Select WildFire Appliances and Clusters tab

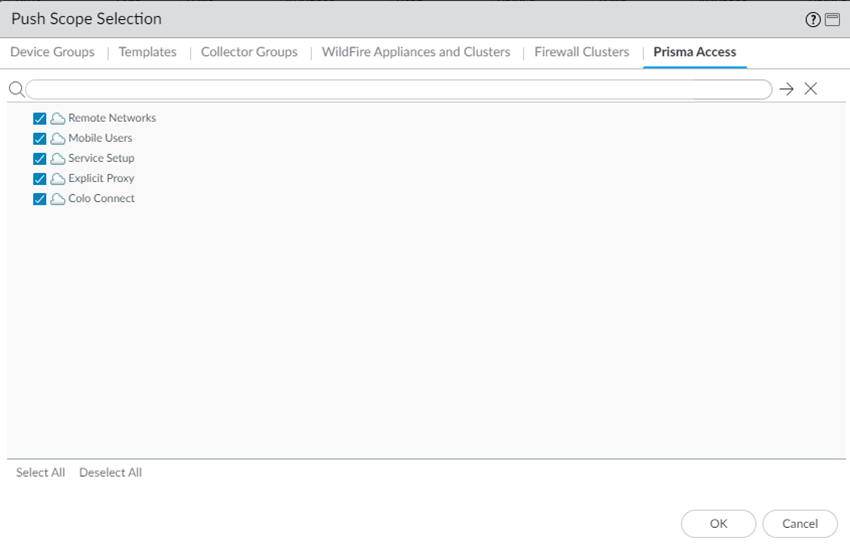click(x=416, y=52)
